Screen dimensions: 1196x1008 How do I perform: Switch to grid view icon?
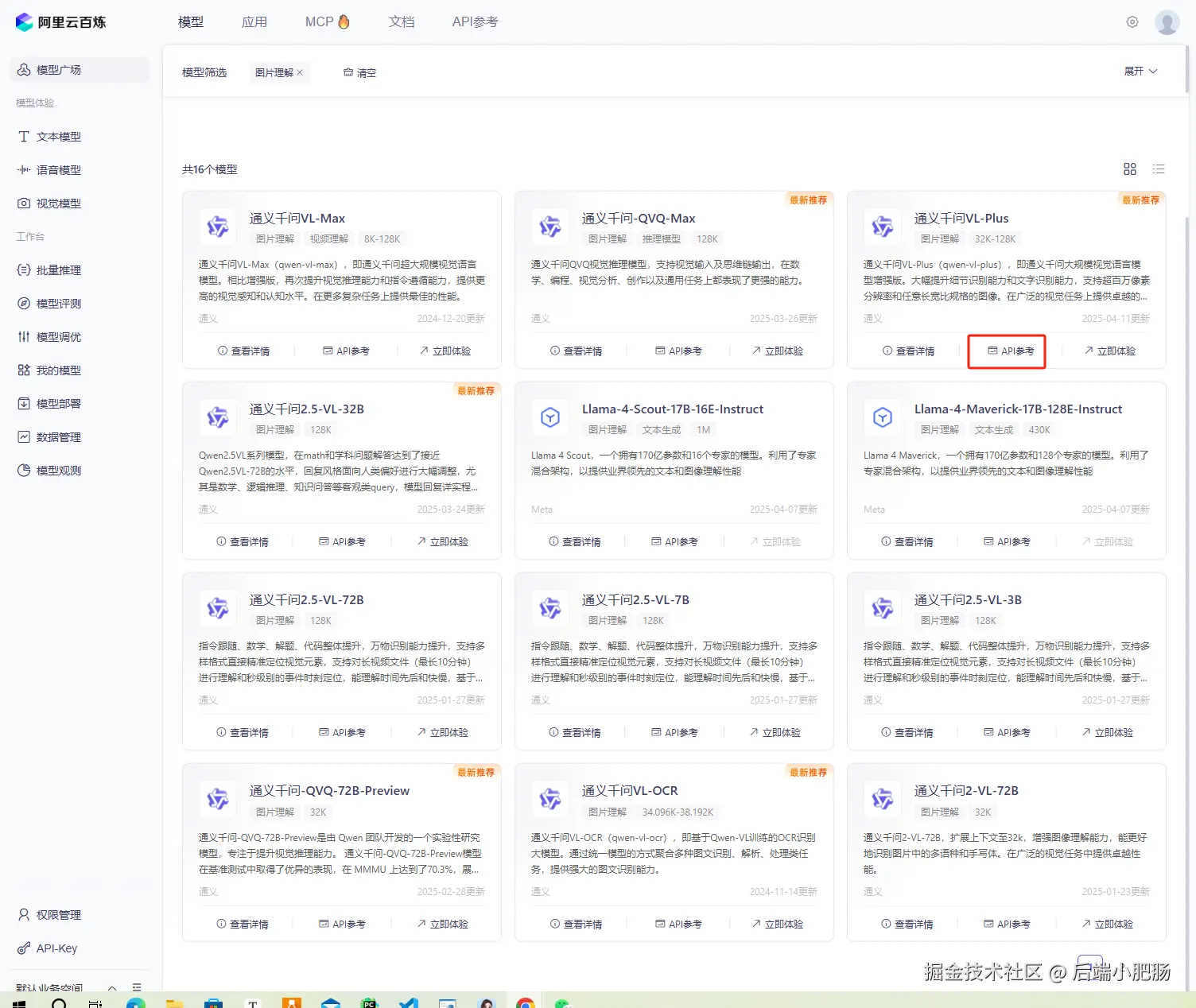coord(1130,169)
